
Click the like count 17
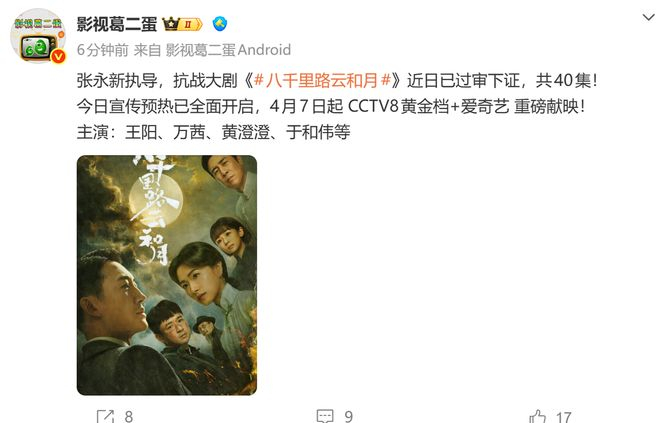pyautogui.click(x=563, y=417)
